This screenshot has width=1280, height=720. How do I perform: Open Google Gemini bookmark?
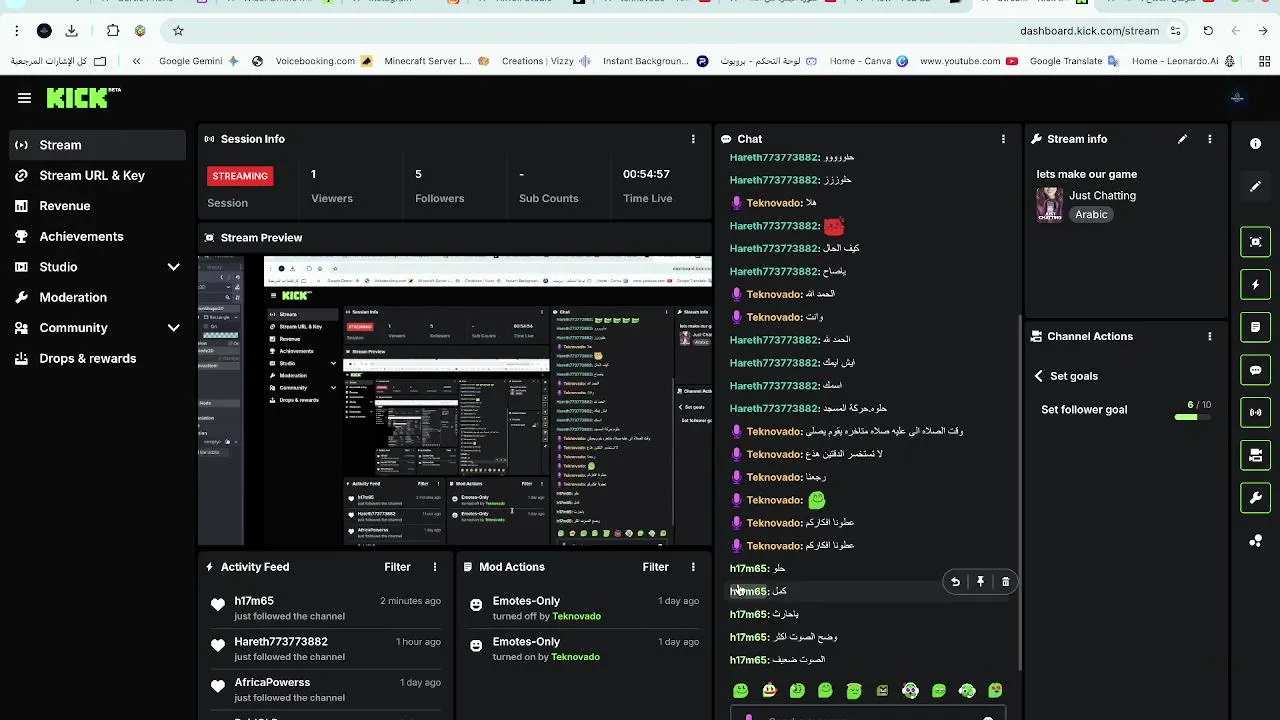198,61
